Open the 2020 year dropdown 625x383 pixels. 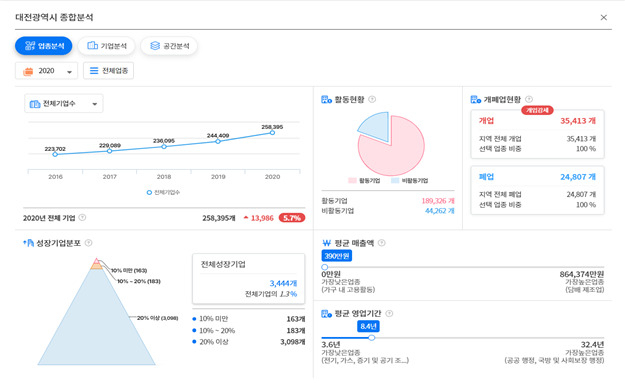coord(46,71)
